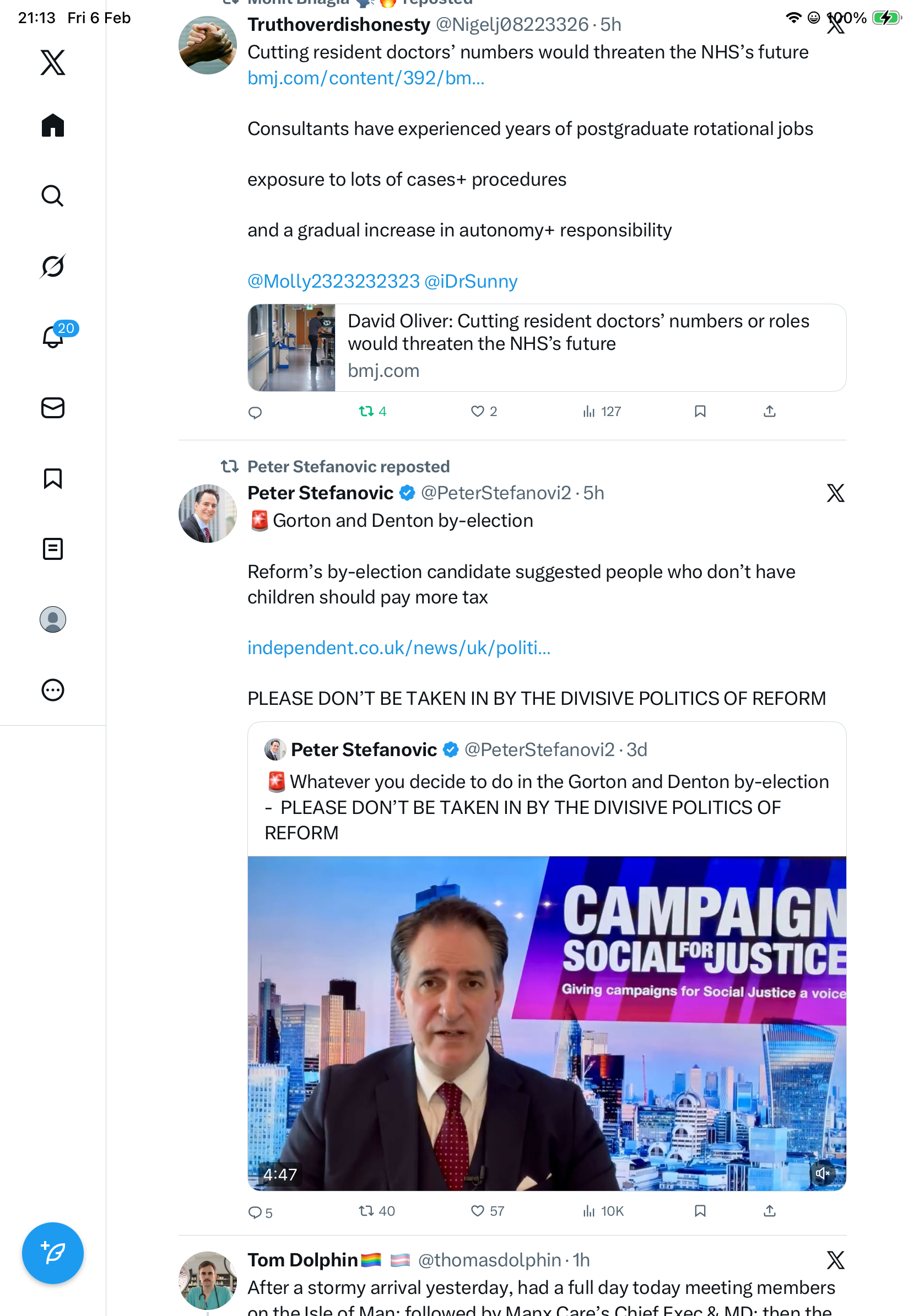919x1316 pixels.
Task: Like the Truthoverdishonesty post
Action: [x=477, y=412]
